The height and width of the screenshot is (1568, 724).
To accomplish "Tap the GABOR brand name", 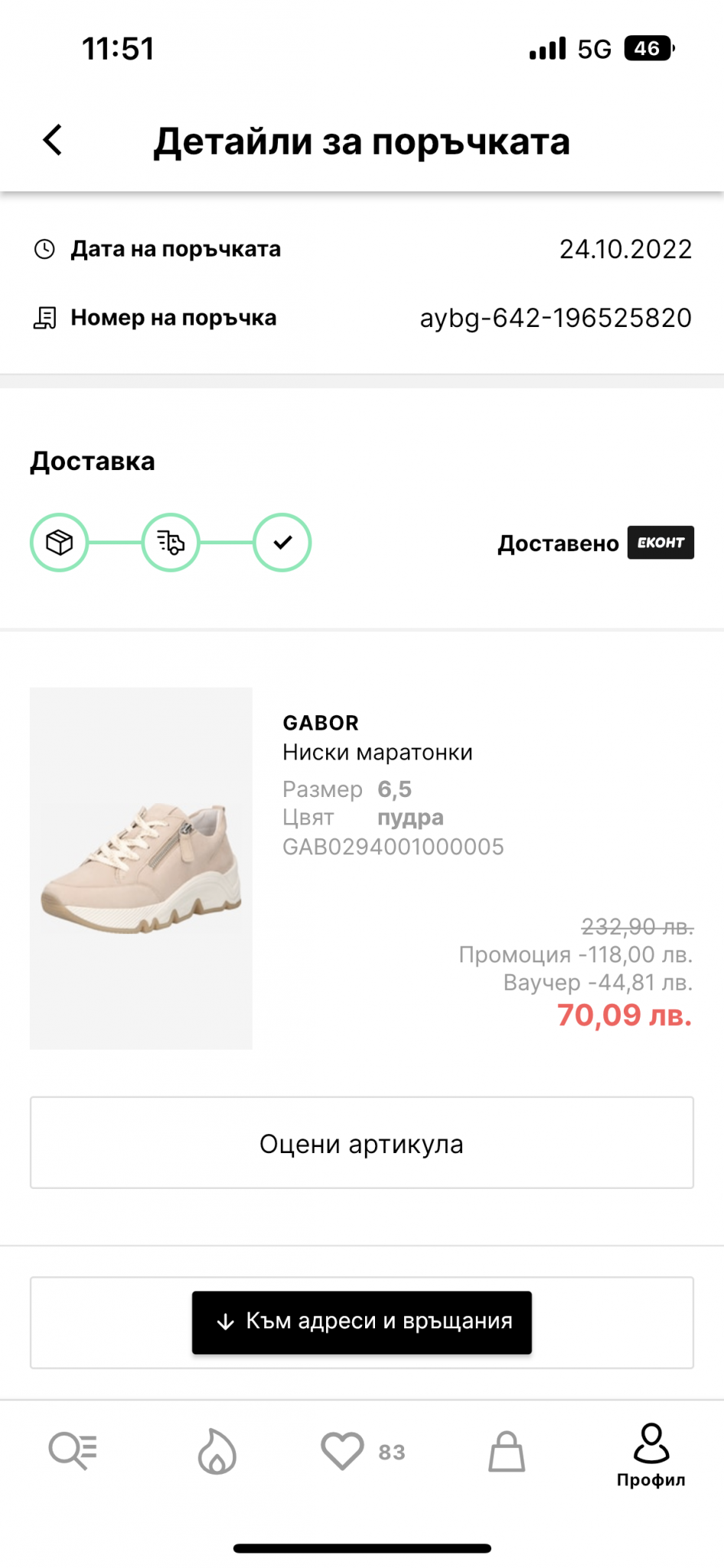I will [x=321, y=723].
